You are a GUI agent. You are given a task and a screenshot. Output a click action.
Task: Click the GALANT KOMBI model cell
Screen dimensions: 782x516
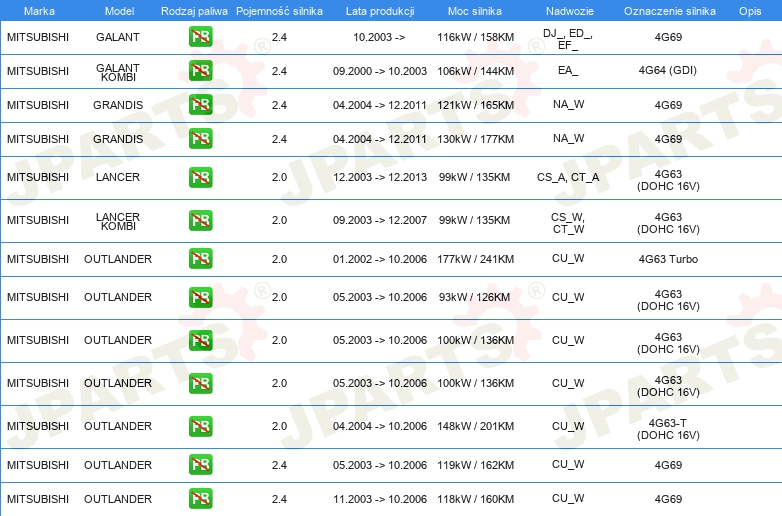coord(118,72)
